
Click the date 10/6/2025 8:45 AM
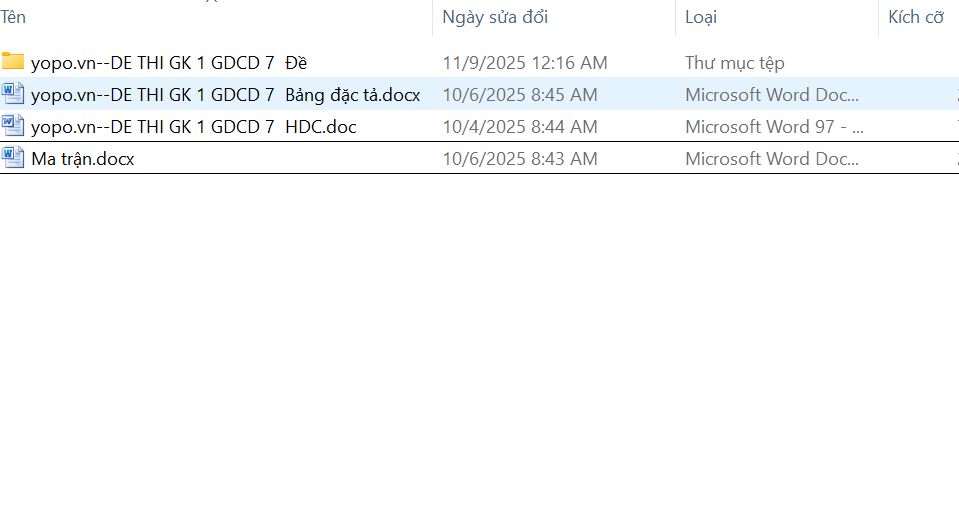point(519,95)
